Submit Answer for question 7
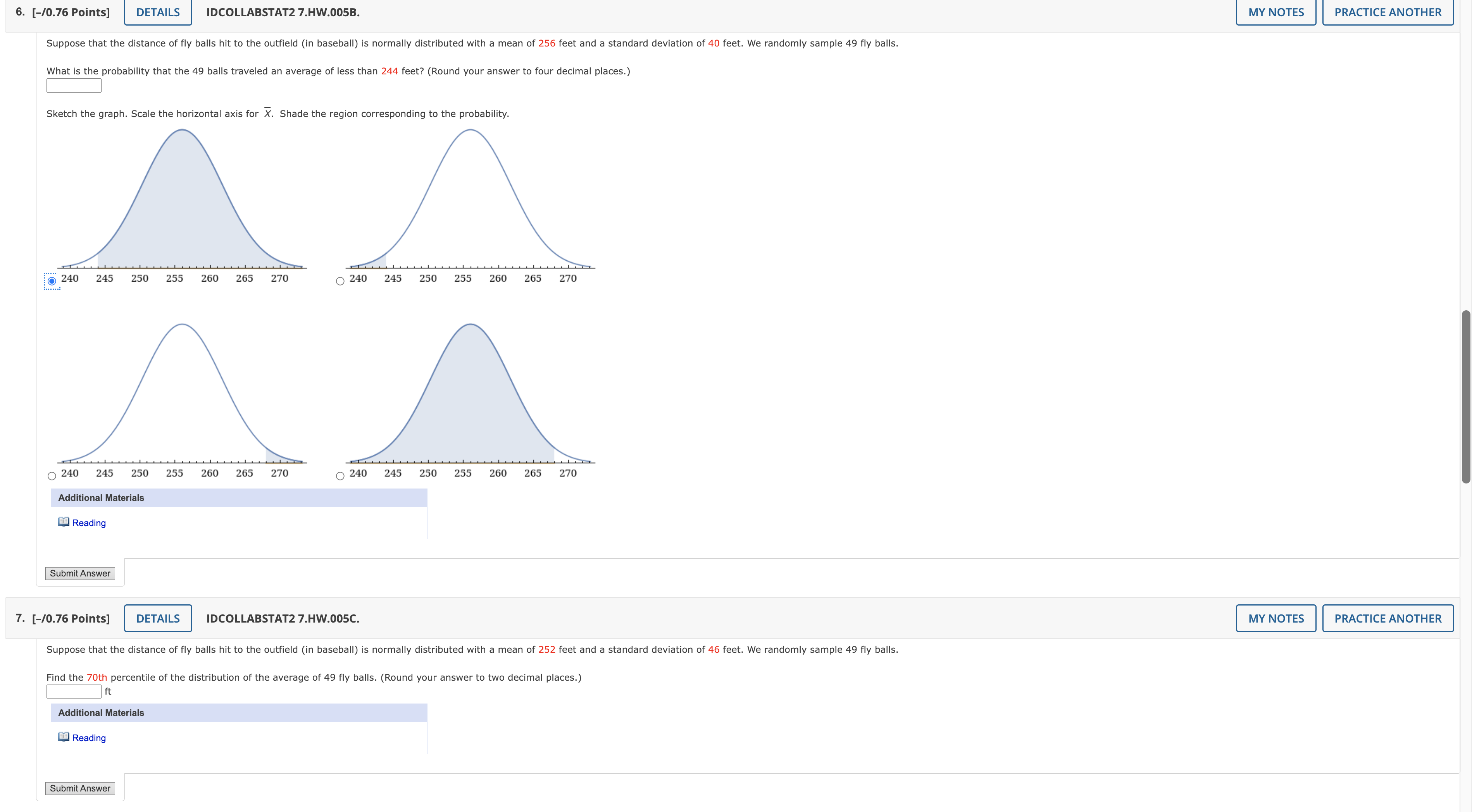 coord(80,788)
